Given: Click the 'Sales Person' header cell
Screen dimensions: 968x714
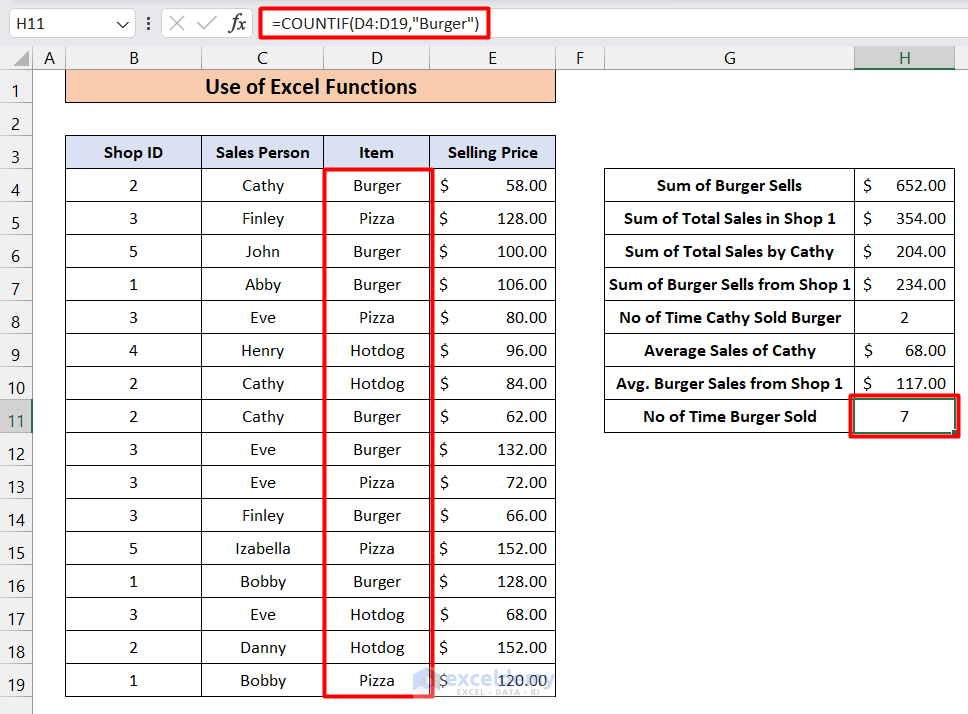Looking at the screenshot, I should pos(262,152).
